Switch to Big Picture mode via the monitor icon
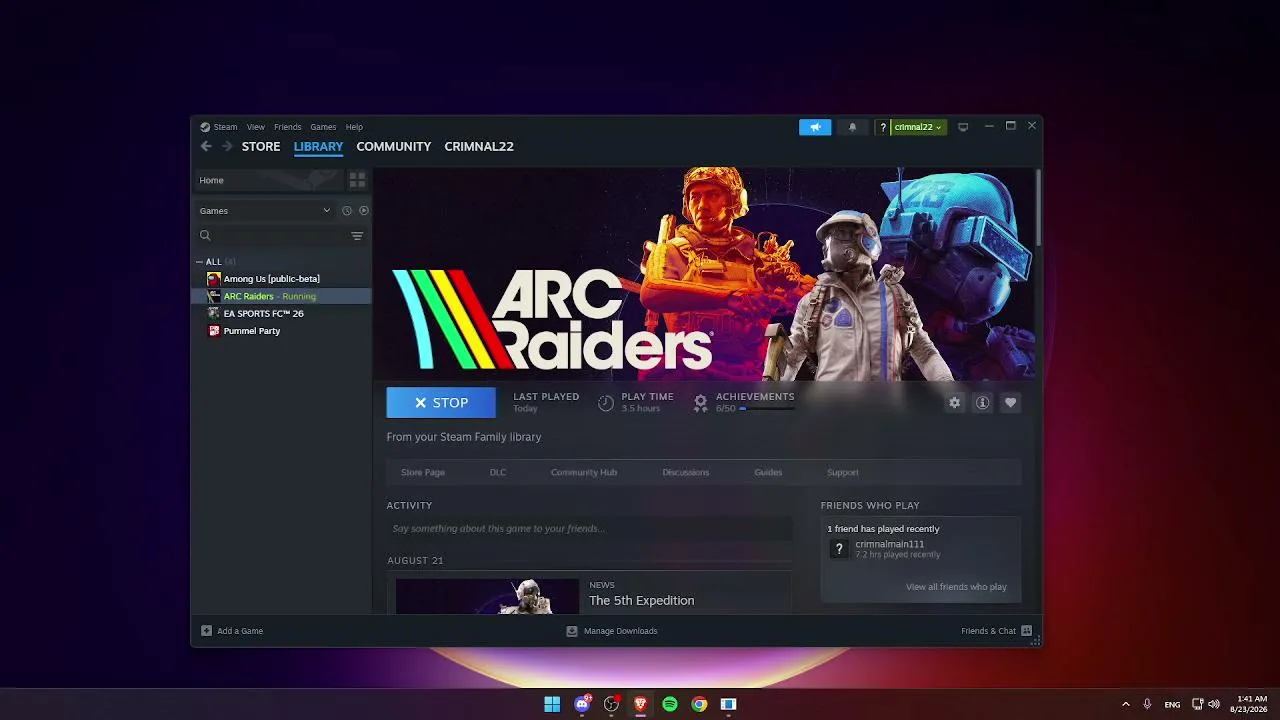Image resolution: width=1280 pixels, height=720 pixels. click(x=963, y=127)
